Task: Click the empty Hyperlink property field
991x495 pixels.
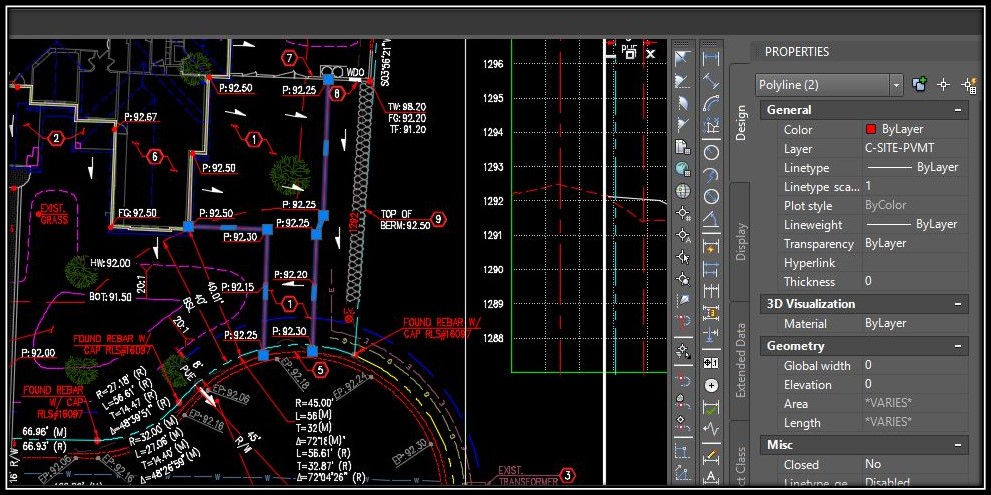Action: [915, 262]
